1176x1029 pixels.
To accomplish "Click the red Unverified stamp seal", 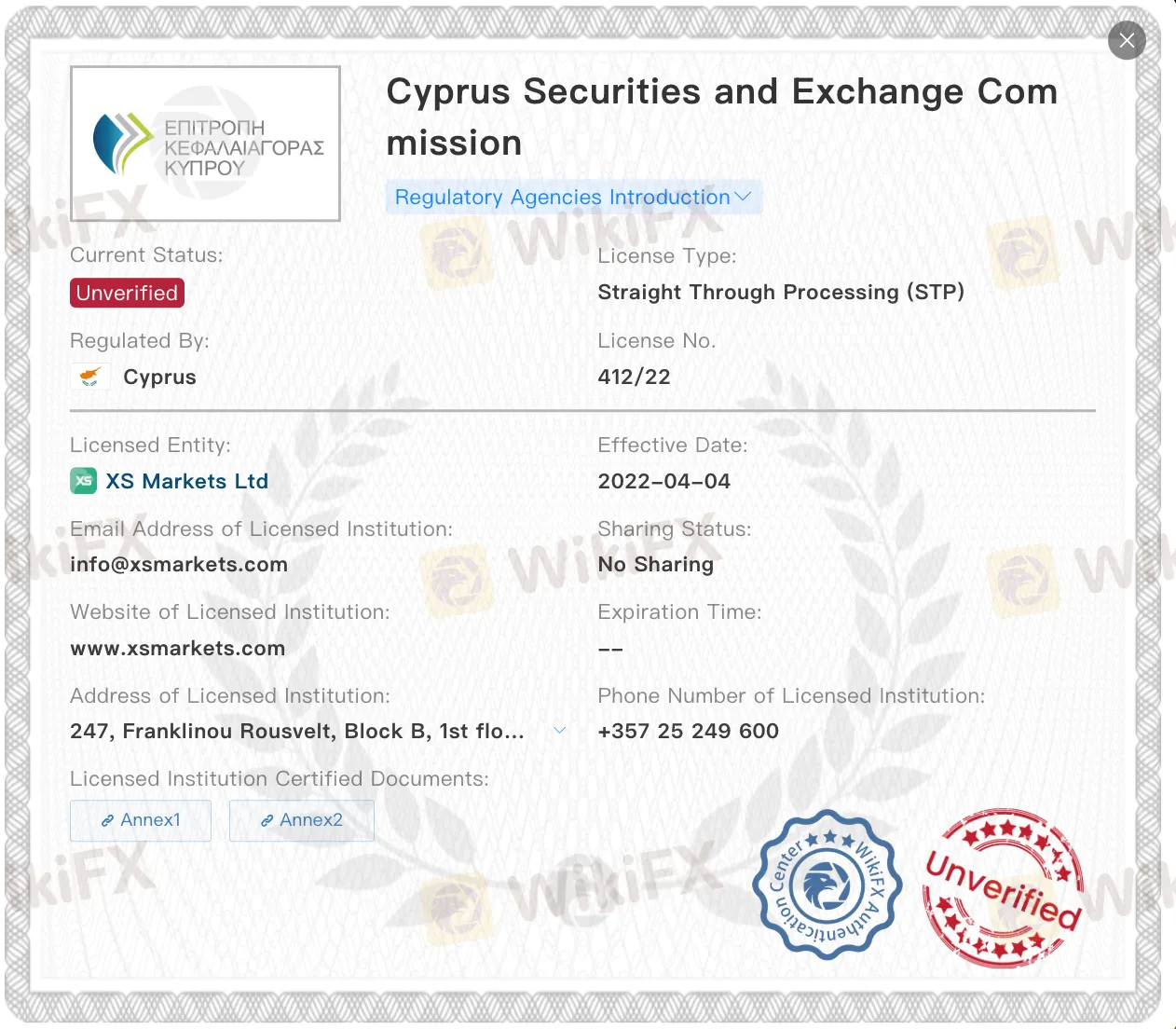I will (x=1003, y=888).
